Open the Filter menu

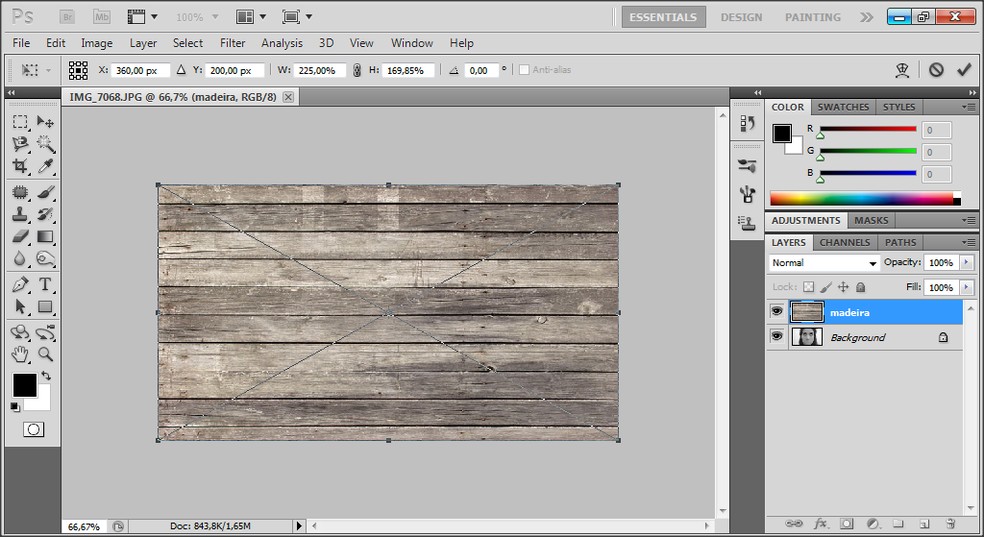click(x=232, y=43)
